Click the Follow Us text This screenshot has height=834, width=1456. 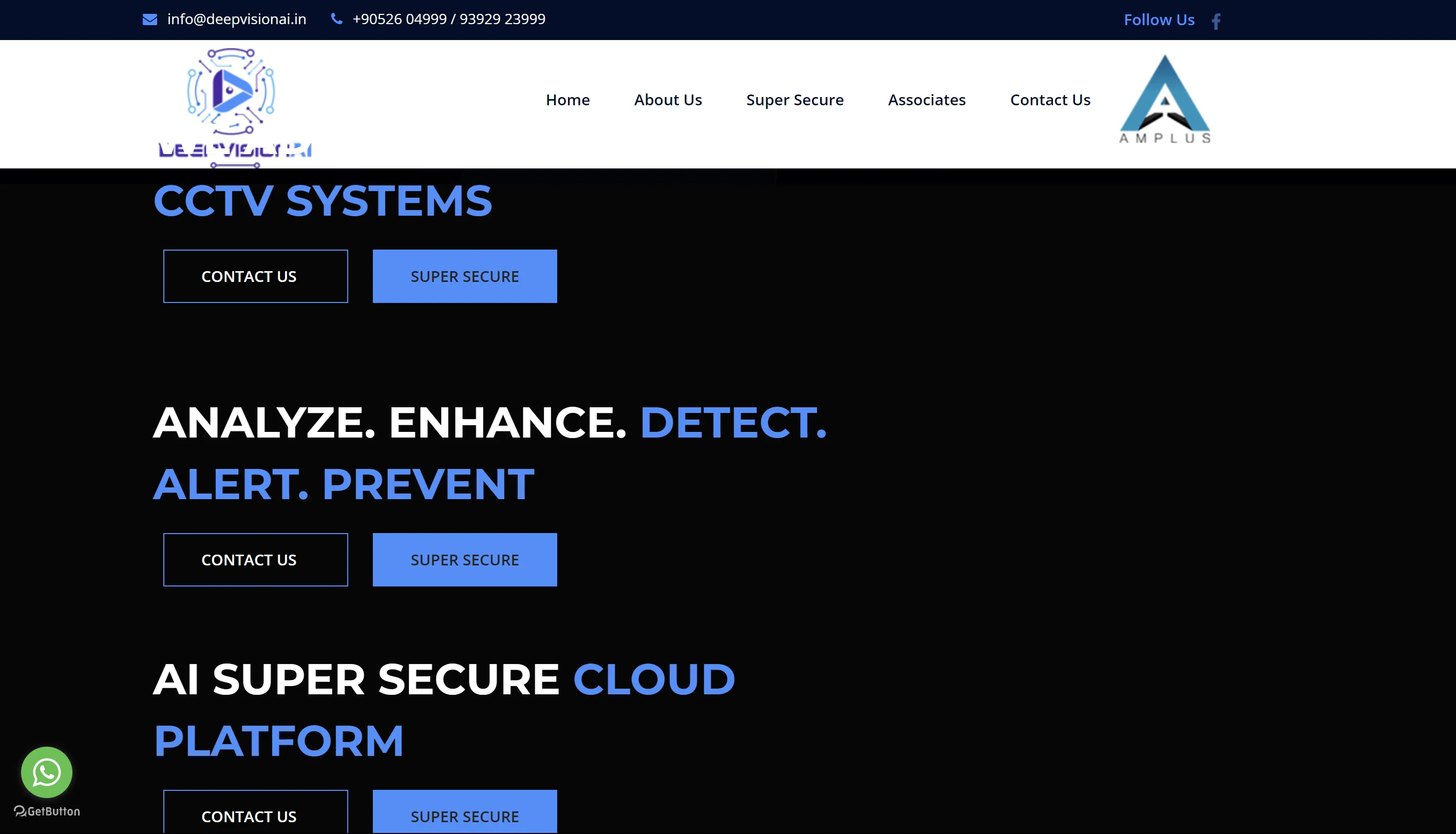[x=1159, y=20]
